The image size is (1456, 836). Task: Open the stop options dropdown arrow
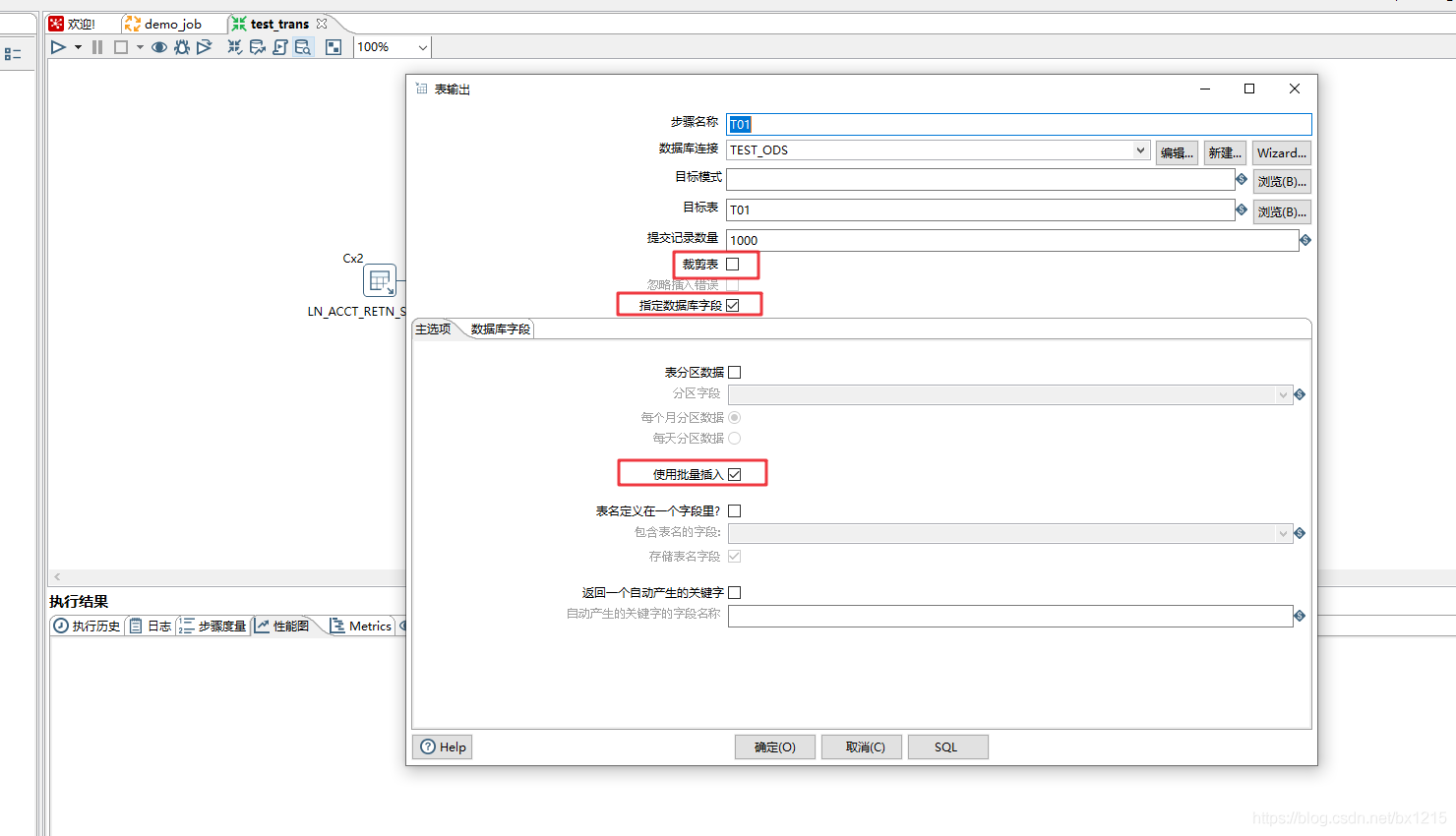click(x=140, y=47)
